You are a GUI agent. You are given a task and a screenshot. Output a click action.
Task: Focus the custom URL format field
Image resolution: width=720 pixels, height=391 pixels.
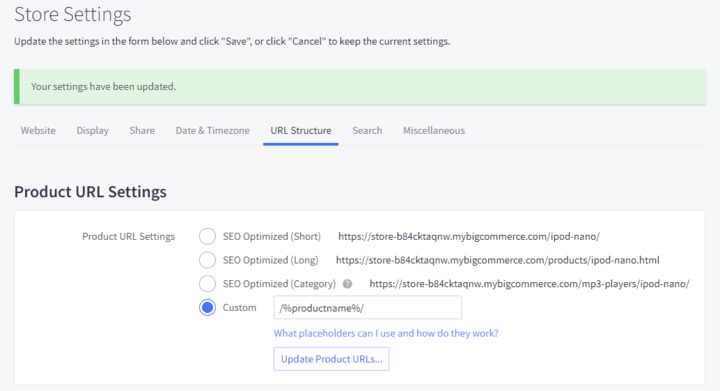point(367,307)
